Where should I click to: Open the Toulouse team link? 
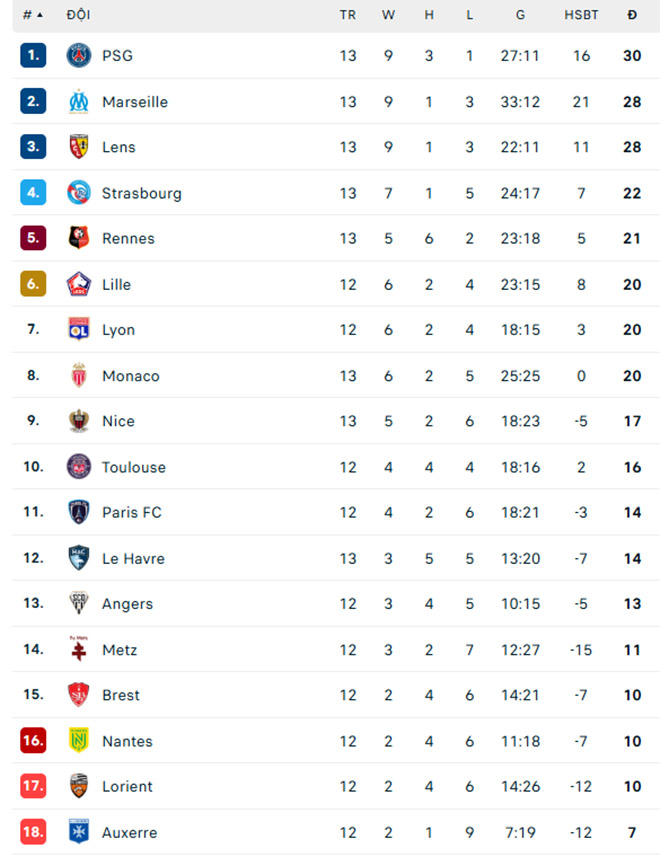[134, 467]
